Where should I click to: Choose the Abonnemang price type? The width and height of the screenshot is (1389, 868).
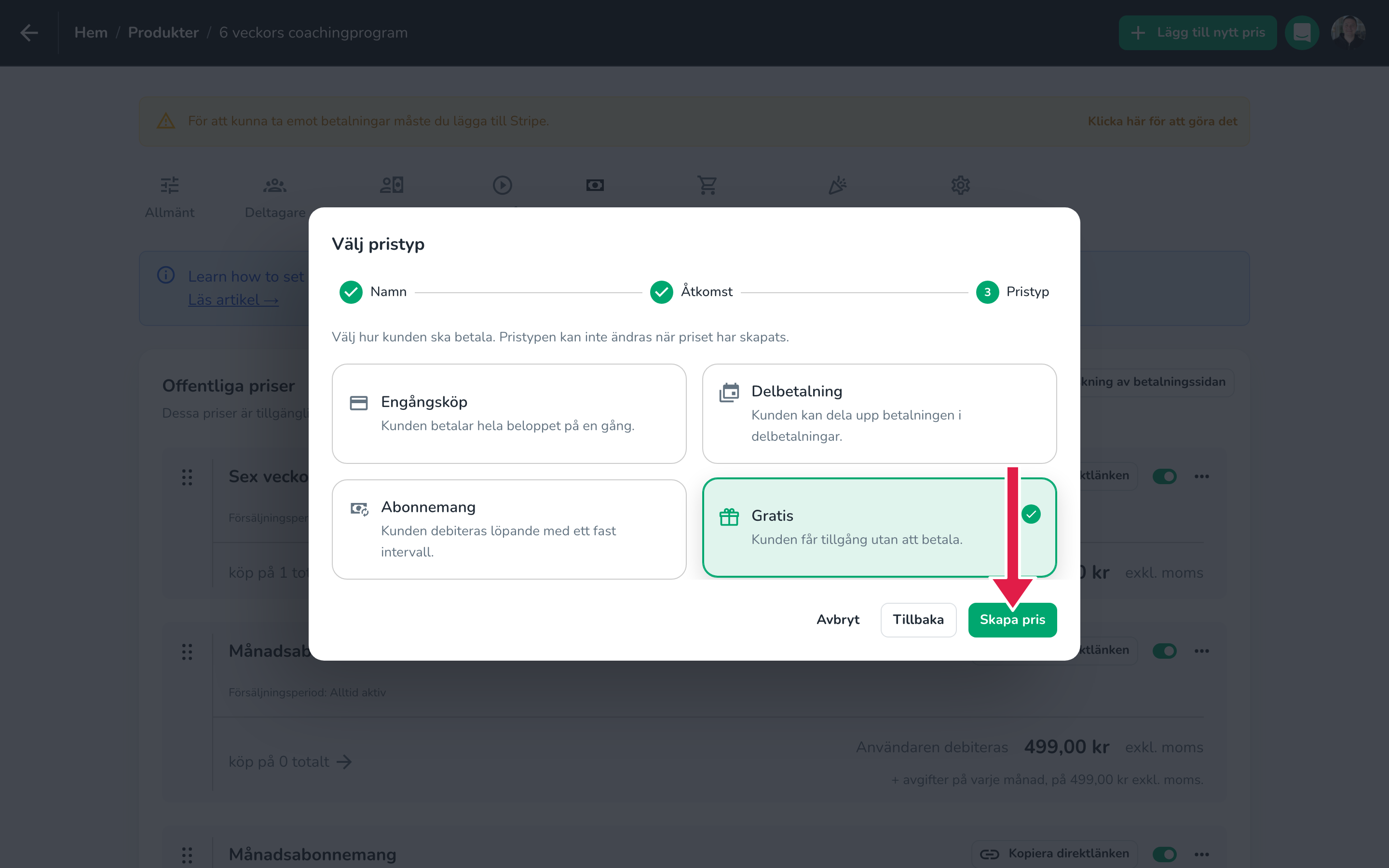point(508,529)
